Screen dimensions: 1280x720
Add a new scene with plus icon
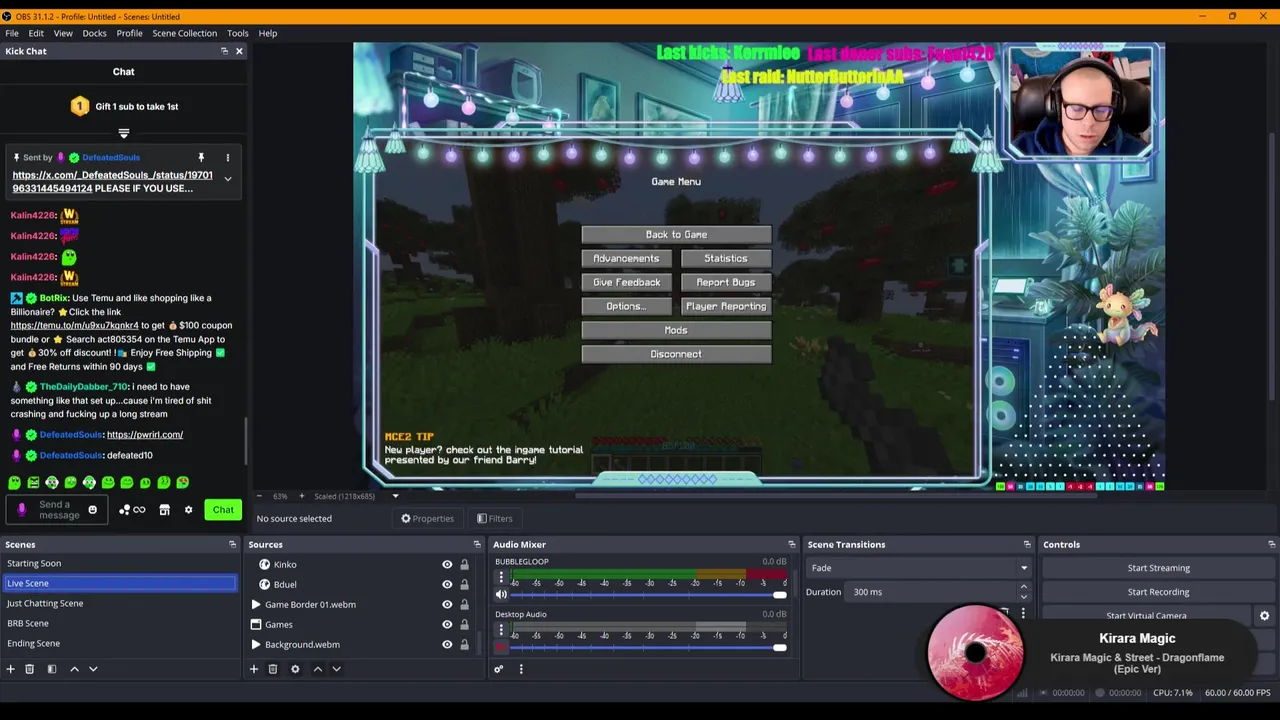[10, 669]
